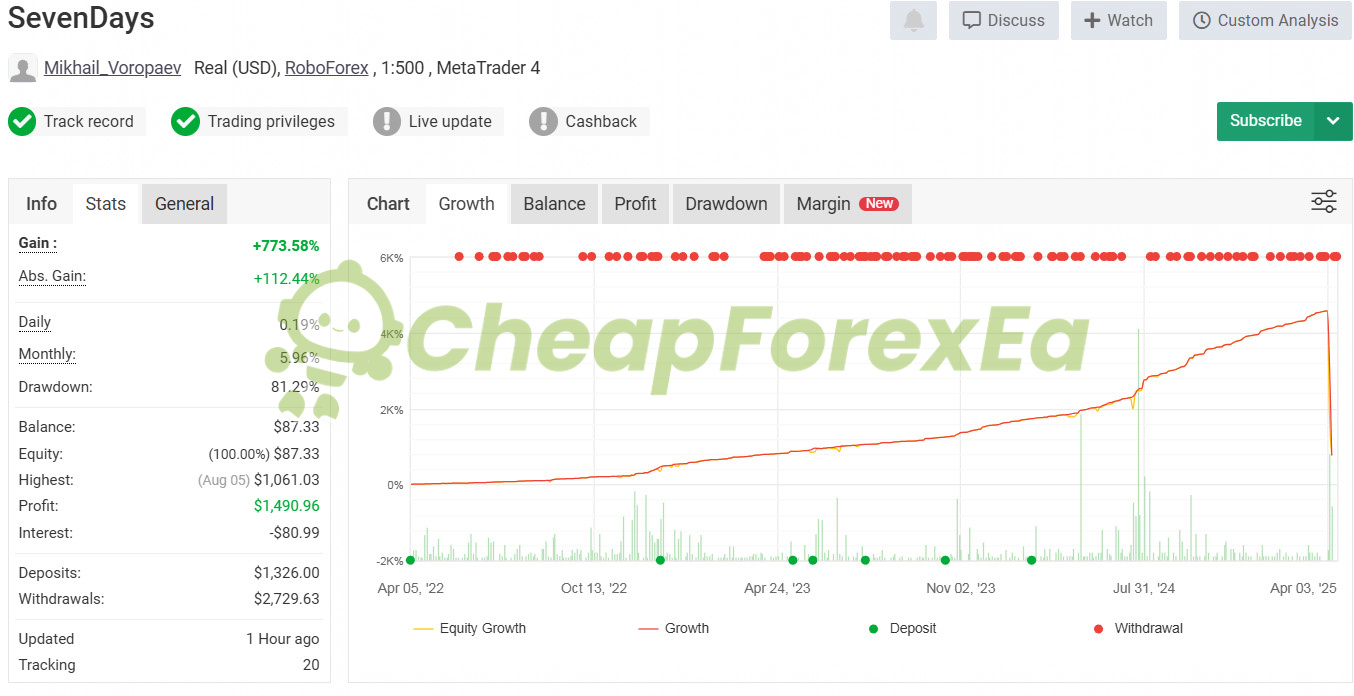This screenshot has height=696, width=1354.
Task: Click the Oct 13, '22 axis label
Action: (594, 588)
